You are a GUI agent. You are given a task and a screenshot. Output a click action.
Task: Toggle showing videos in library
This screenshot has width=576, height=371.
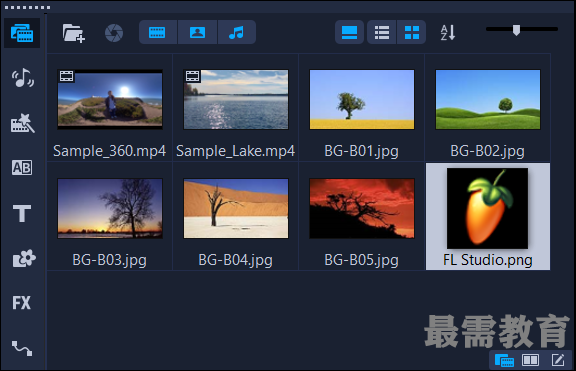(158, 32)
